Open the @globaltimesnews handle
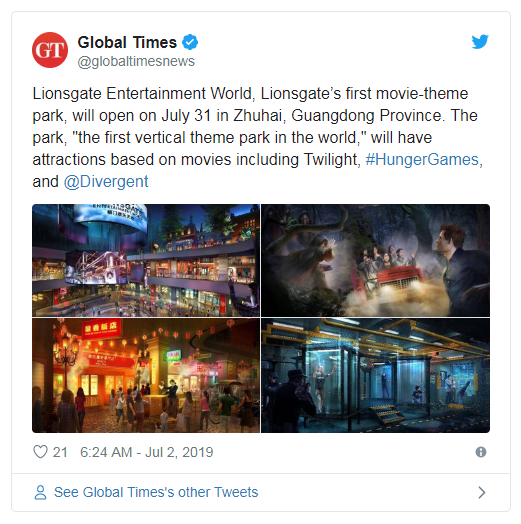521x524 pixels. [136, 61]
